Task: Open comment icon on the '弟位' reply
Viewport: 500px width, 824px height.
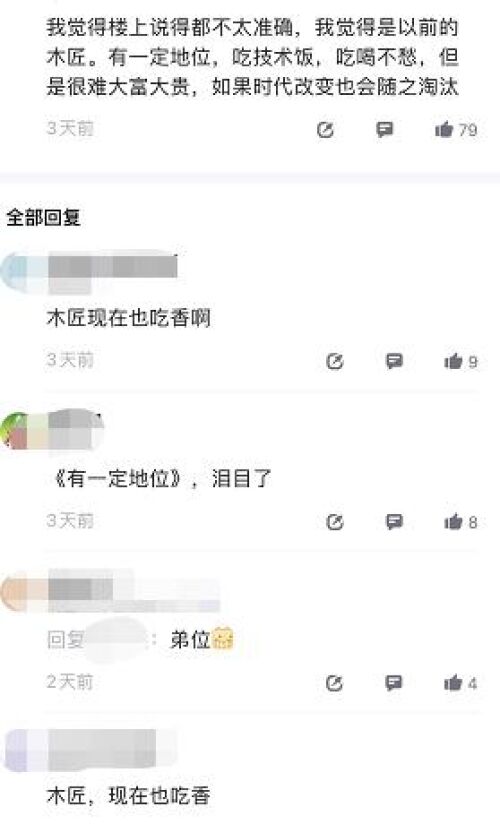Action: (x=394, y=683)
